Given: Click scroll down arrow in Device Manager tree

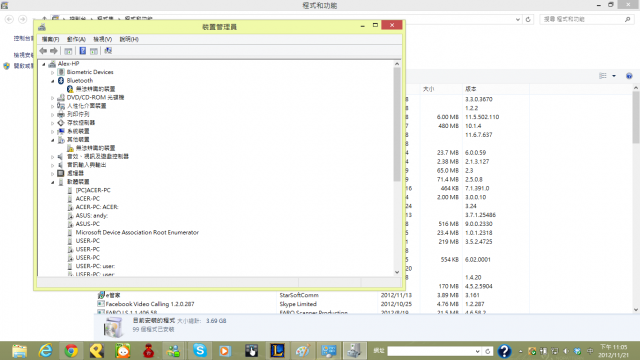Looking at the screenshot, I should coord(397,272).
